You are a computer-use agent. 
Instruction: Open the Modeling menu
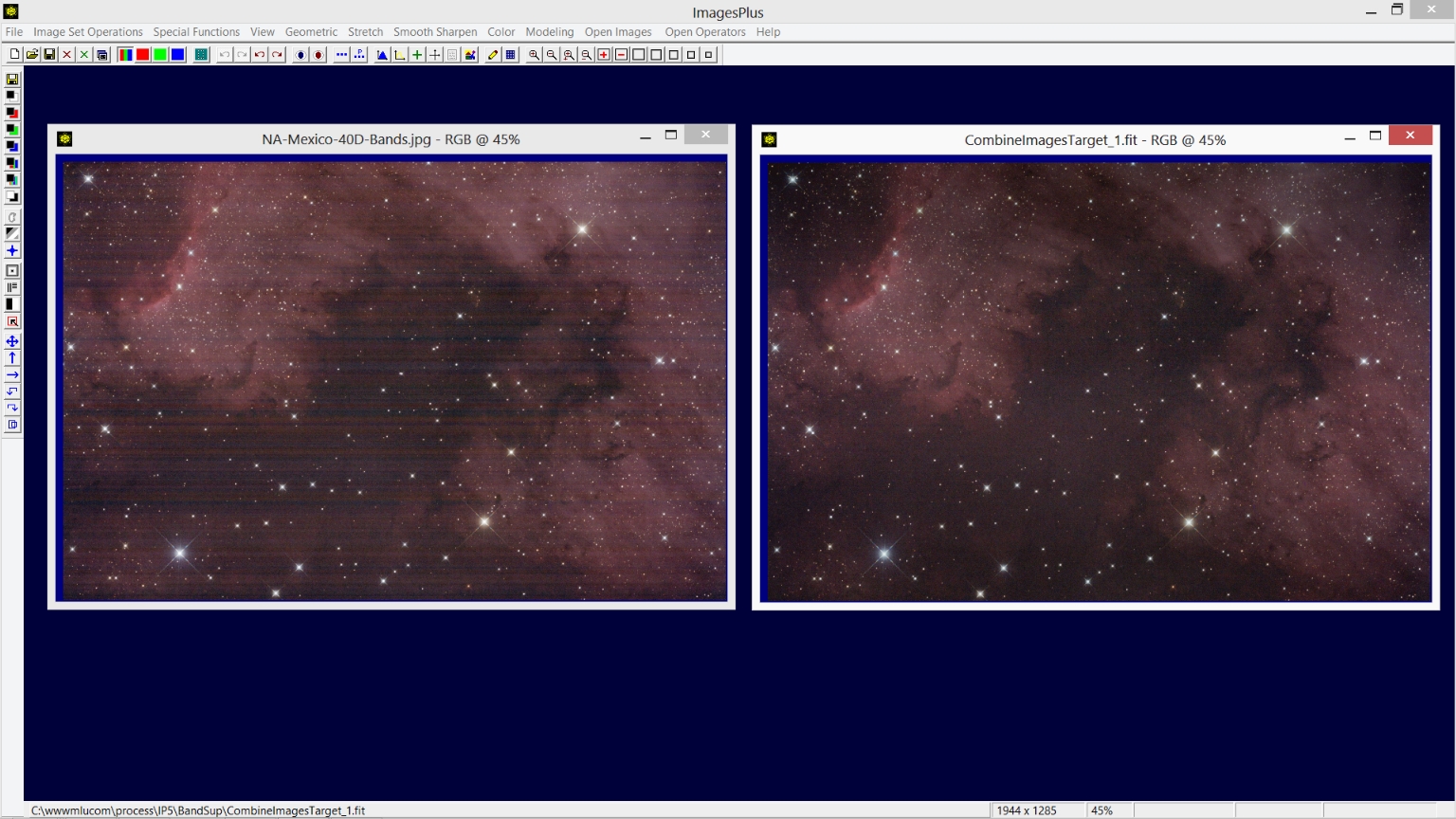[550, 32]
